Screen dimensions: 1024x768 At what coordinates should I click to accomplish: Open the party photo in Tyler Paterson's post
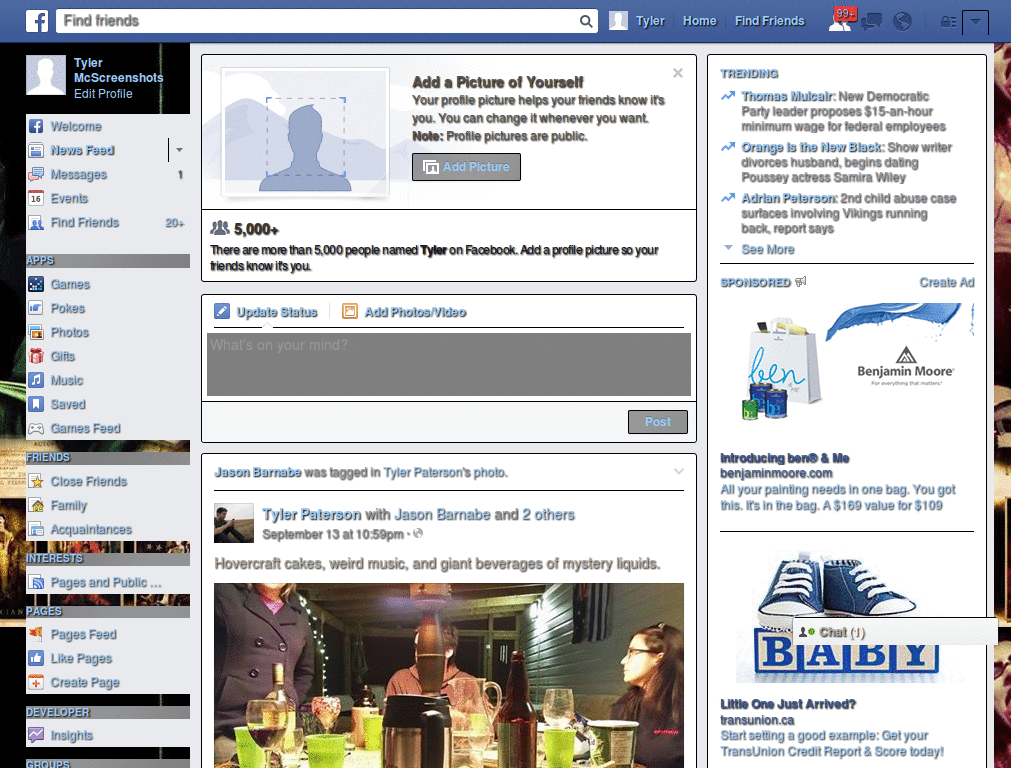click(x=449, y=675)
